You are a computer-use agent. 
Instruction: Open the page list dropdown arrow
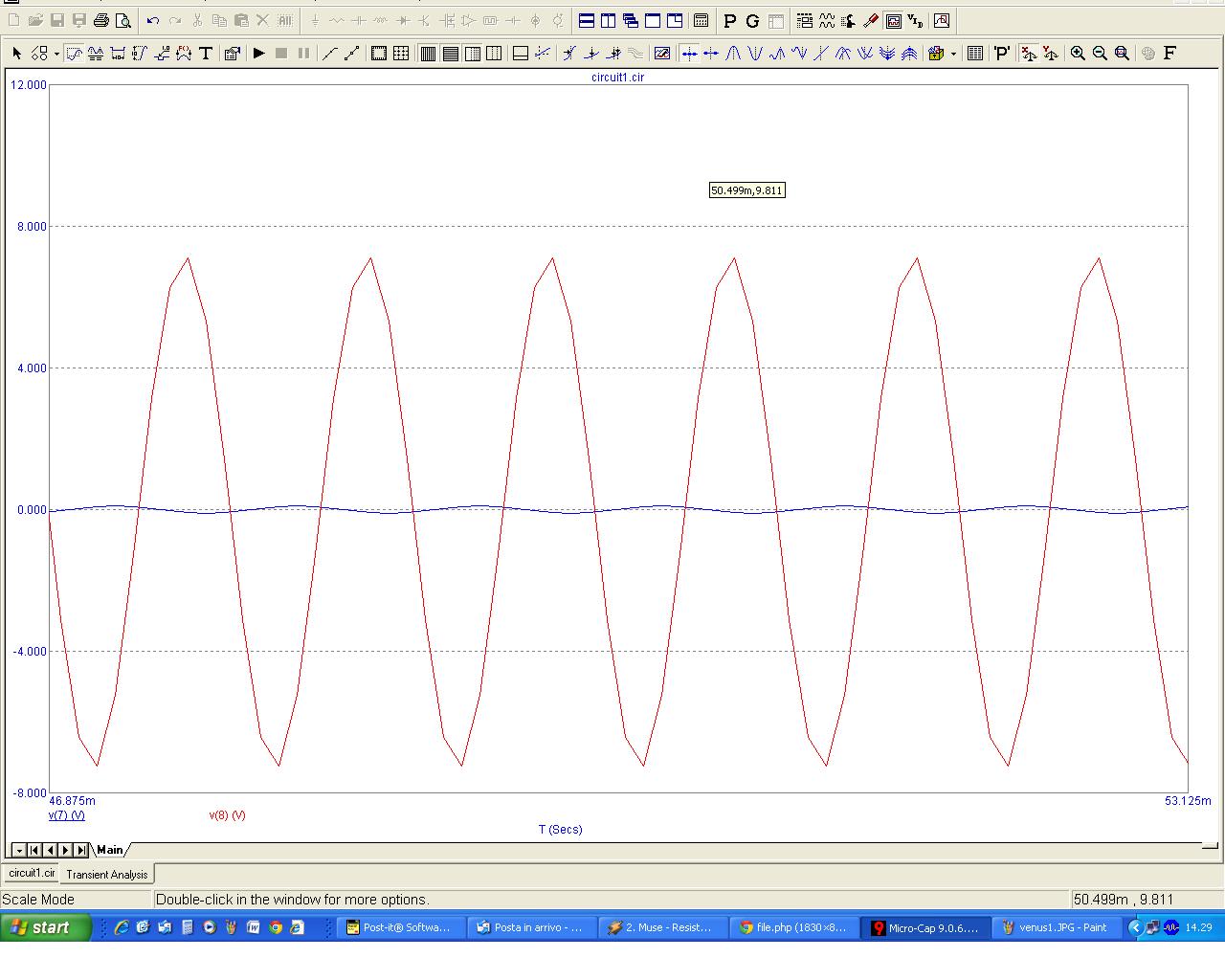pos(19,850)
